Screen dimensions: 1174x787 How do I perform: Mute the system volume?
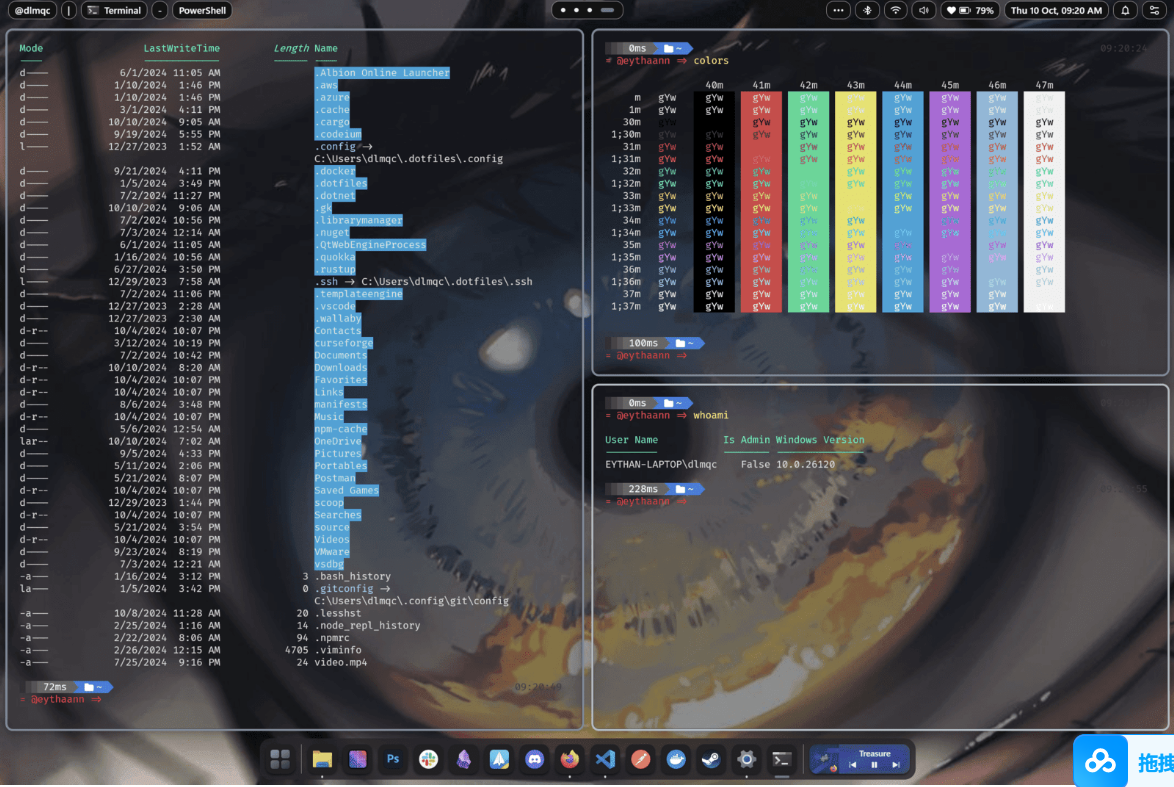(922, 10)
